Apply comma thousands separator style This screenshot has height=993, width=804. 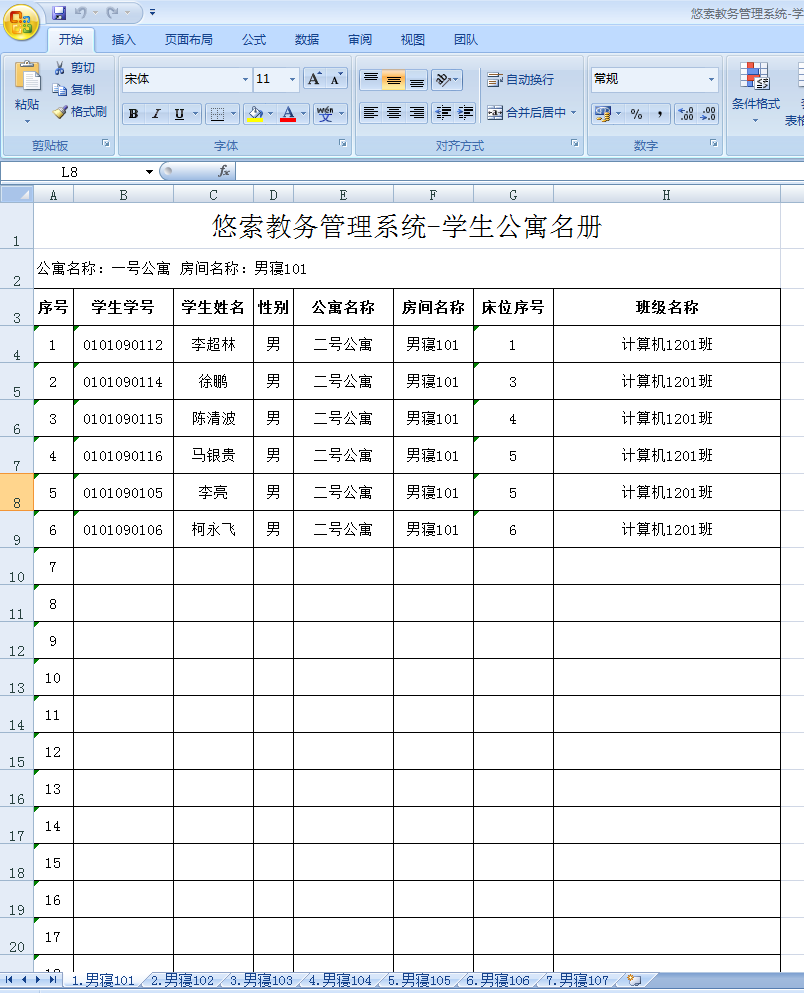[x=660, y=114]
